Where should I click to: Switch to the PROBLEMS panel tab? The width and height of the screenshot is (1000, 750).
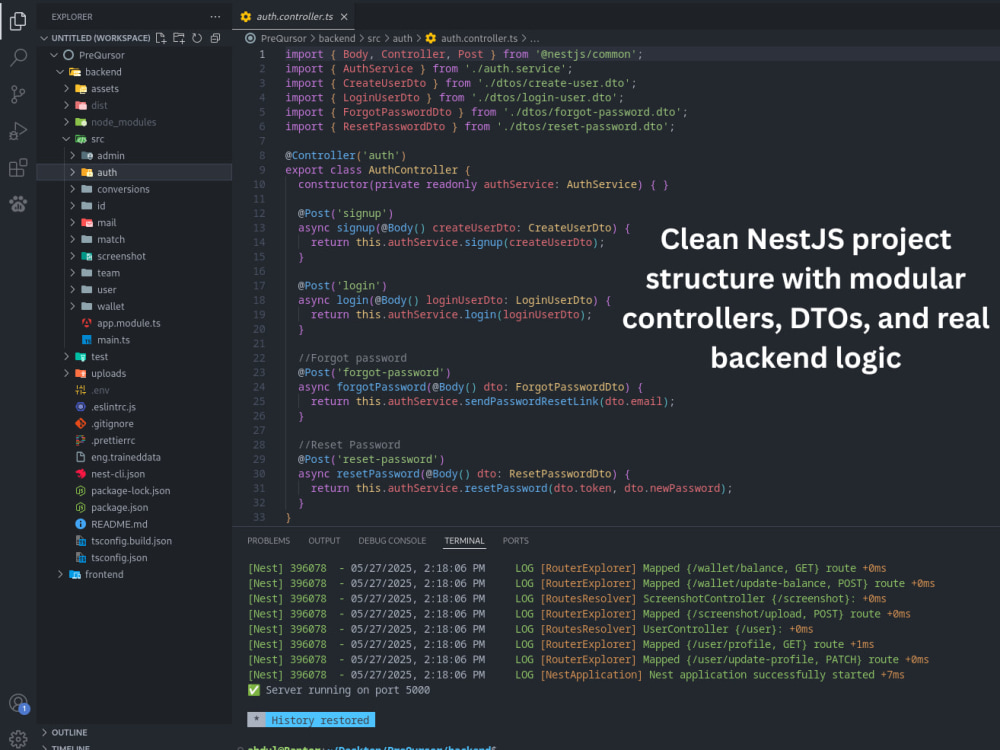point(268,540)
